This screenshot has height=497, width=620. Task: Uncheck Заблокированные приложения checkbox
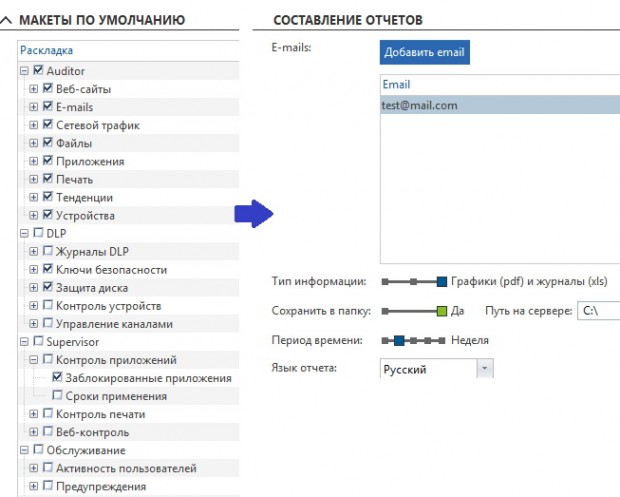(57, 377)
